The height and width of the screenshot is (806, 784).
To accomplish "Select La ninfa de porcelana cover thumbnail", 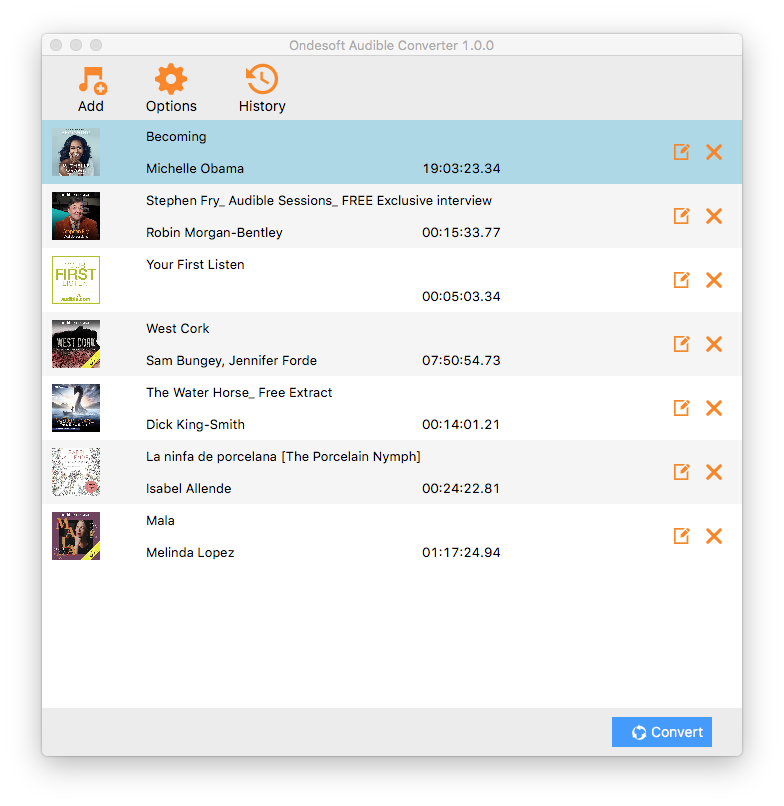I will click(76, 472).
